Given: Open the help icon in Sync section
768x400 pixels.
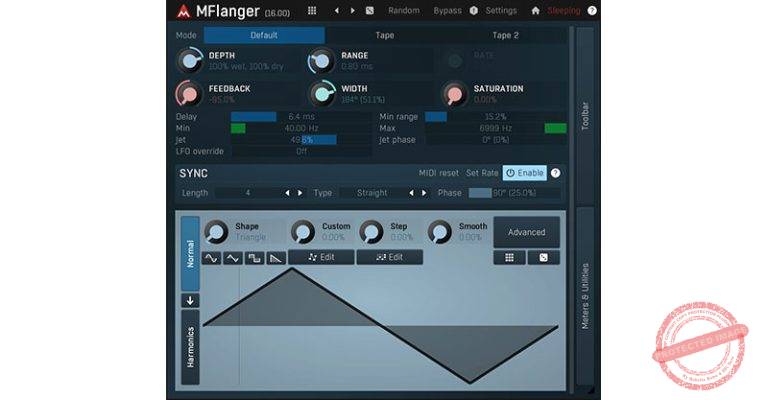Looking at the screenshot, I should [555, 173].
